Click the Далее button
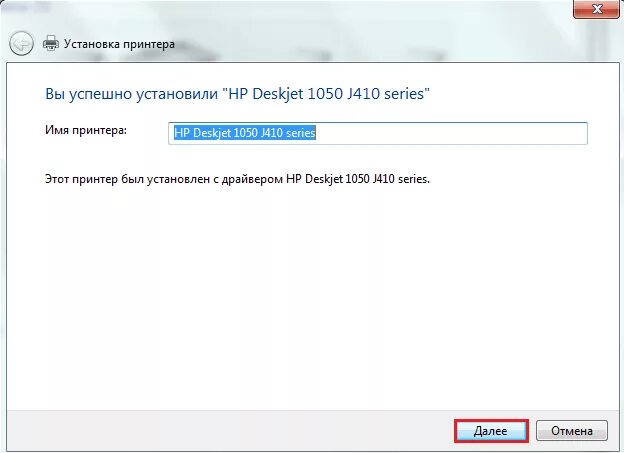624x453 pixels. [491, 431]
